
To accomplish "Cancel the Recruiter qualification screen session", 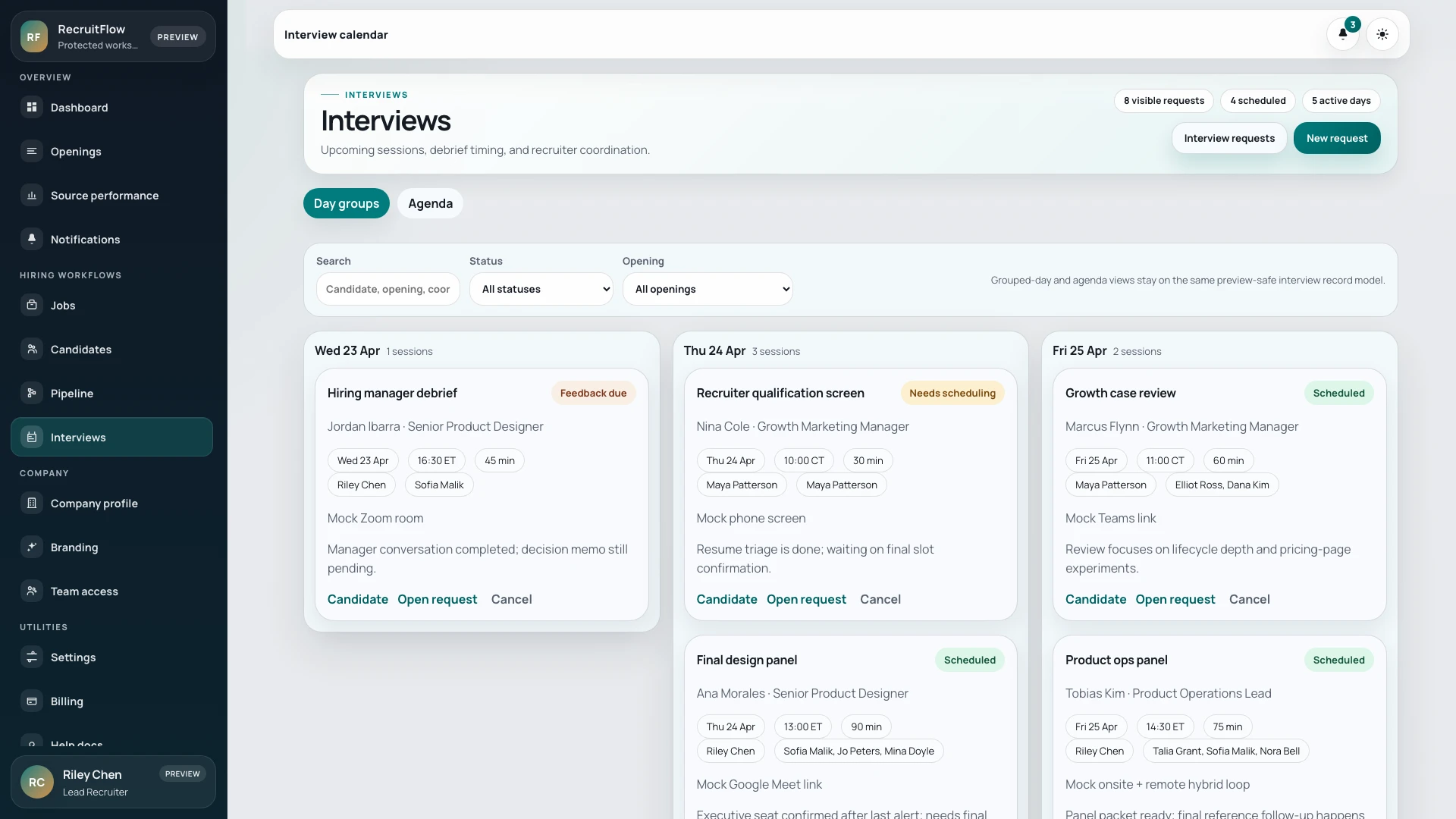I will pyautogui.click(x=880, y=599).
